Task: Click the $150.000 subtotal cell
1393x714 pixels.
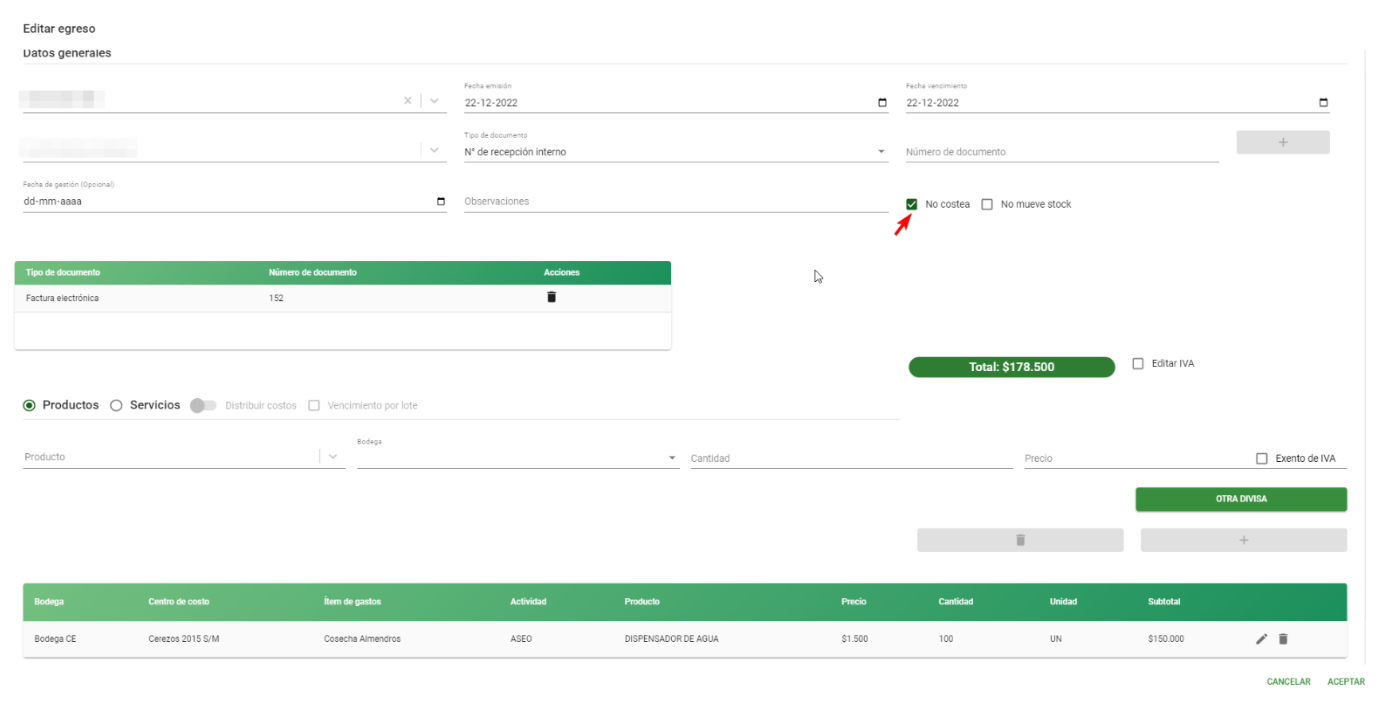Action: pyautogui.click(x=1166, y=638)
